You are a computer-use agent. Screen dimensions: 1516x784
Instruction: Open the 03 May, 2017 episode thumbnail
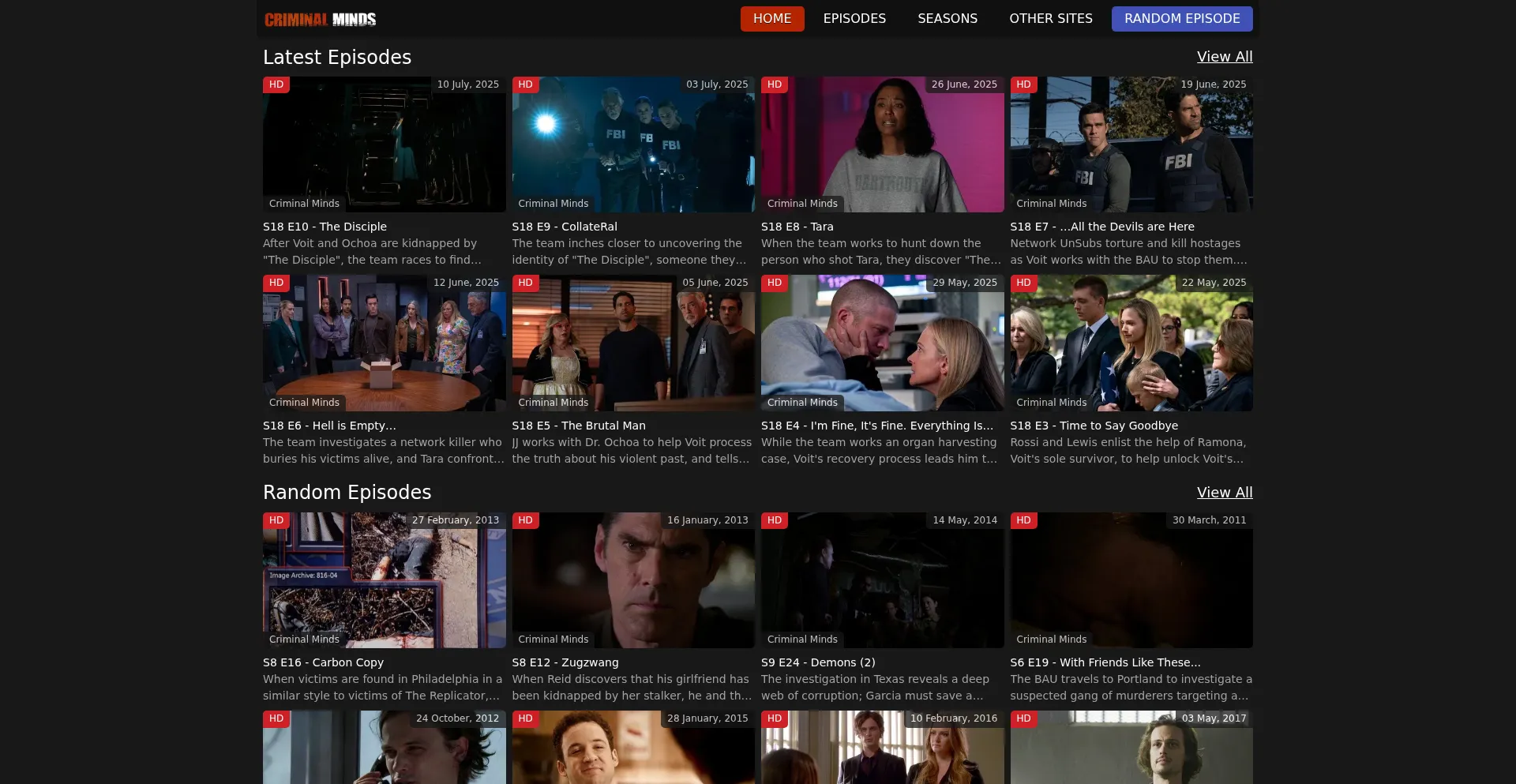1131,748
